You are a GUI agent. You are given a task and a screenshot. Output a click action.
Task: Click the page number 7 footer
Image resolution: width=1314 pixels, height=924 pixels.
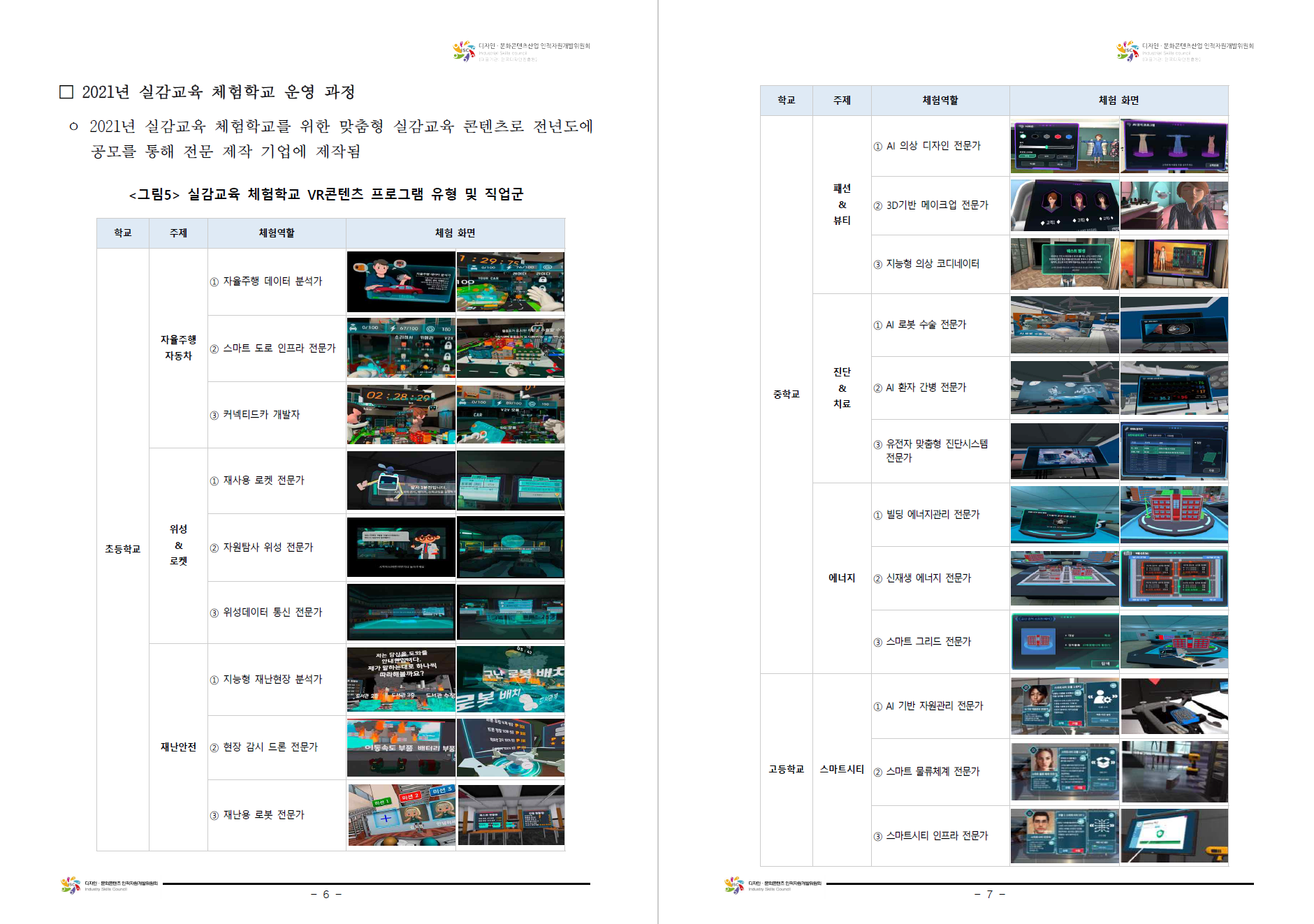[989, 895]
